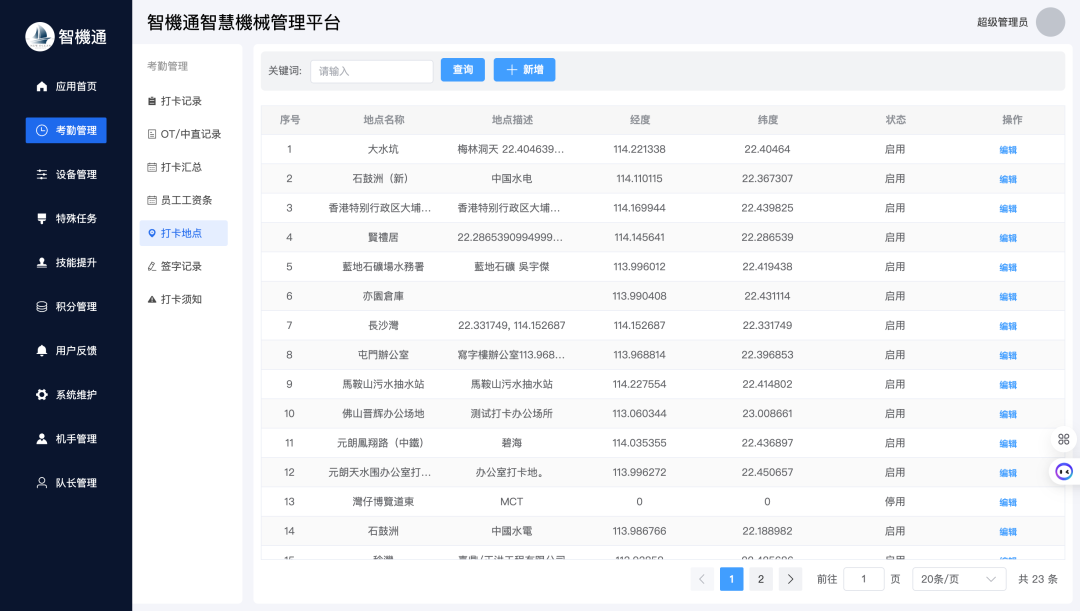Image resolution: width=1080 pixels, height=611 pixels.
Task: Click the 超级管理员 user label
Action: click(x=1002, y=22)
